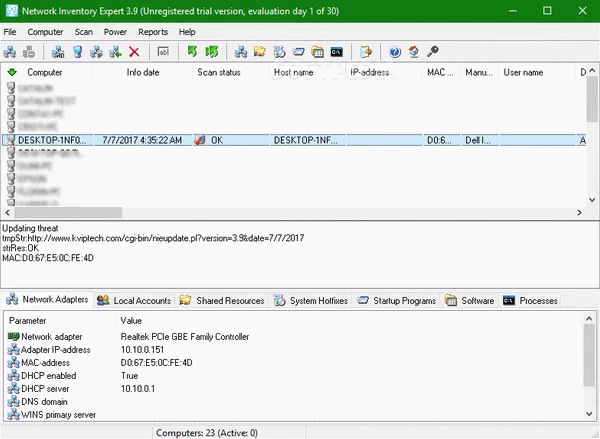Open the Reports menu
Viewport: 600px width, 439px height.
153,32
